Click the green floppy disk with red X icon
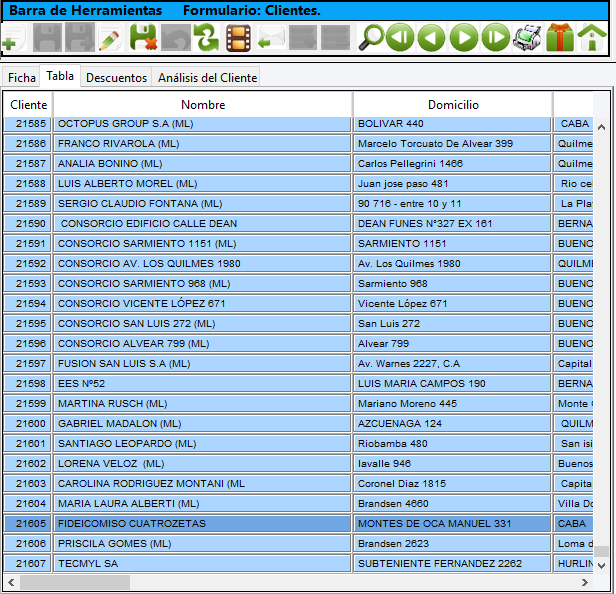 pyautogui.click(x=143, y=39)
